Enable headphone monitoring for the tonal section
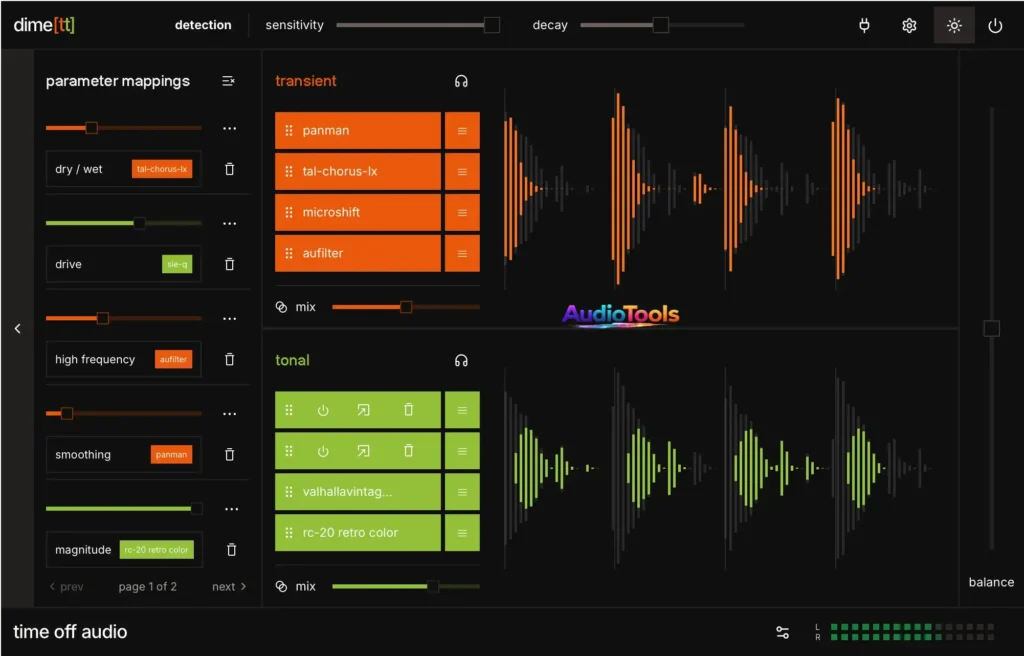The width and height of the screenshot is (1024, 656). 461,360
